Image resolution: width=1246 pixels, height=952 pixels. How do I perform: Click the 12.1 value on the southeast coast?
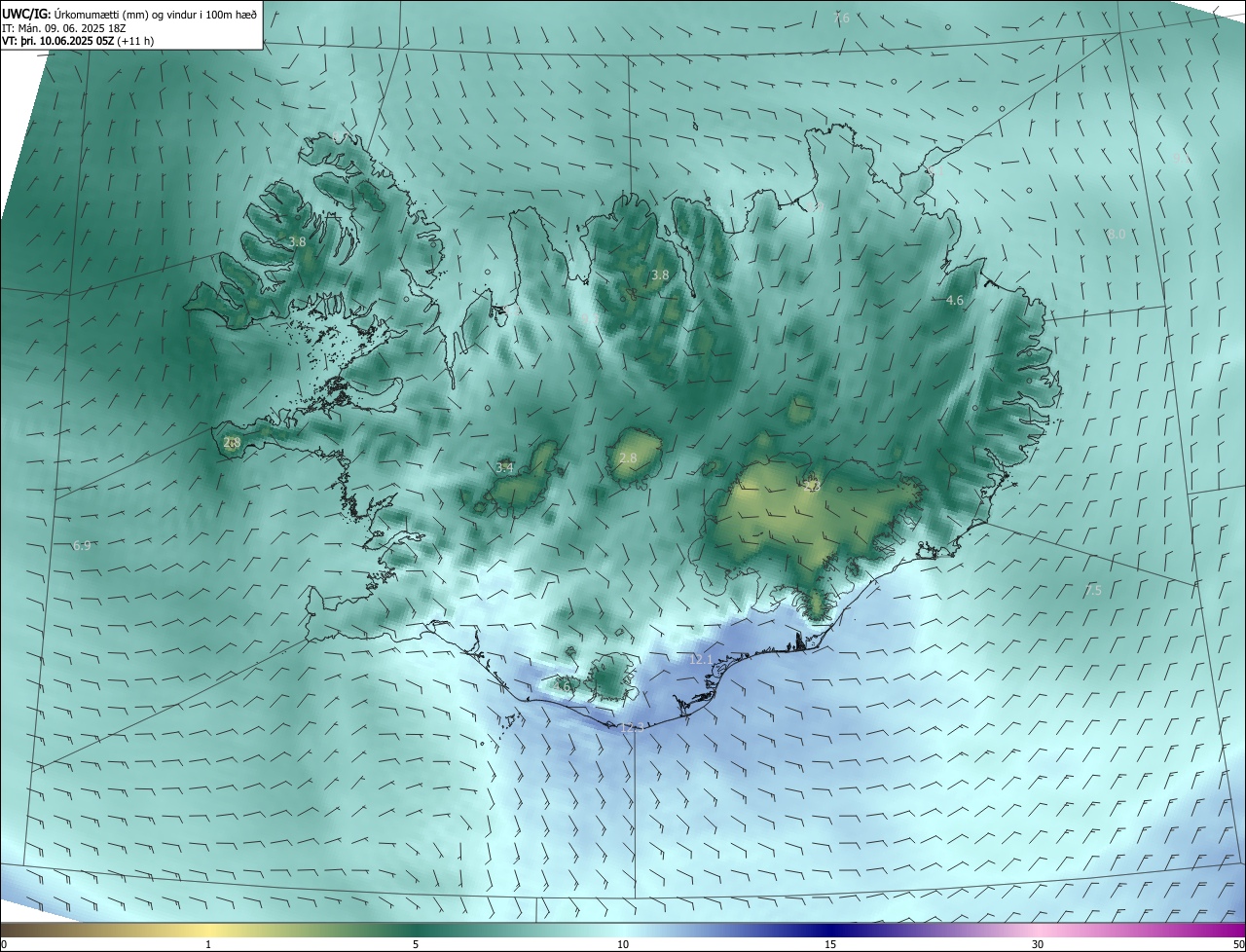[701, 660]
